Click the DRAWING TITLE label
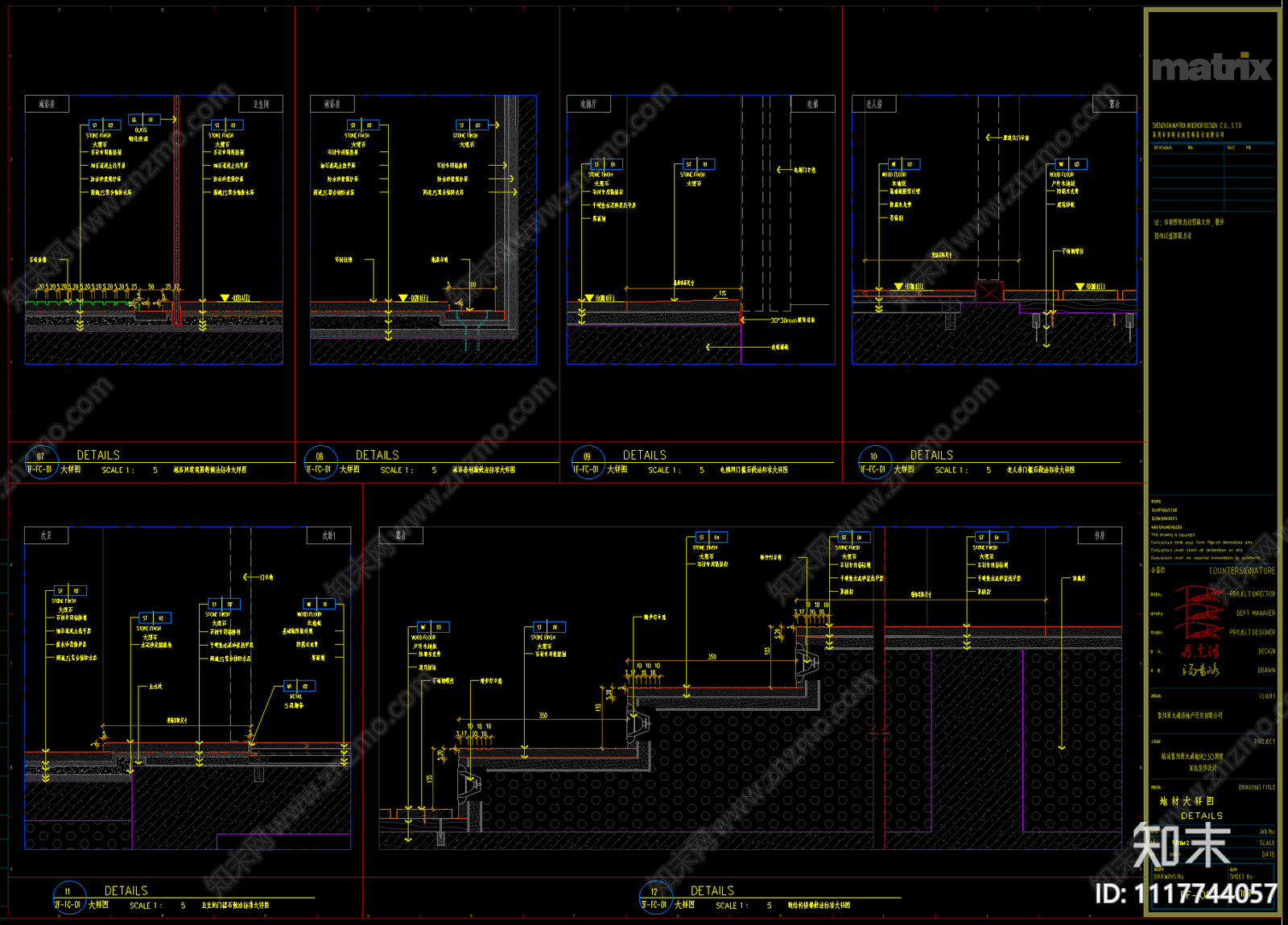The height and width of the screenshot is (925, 1288). click(x=1257, y=787)
